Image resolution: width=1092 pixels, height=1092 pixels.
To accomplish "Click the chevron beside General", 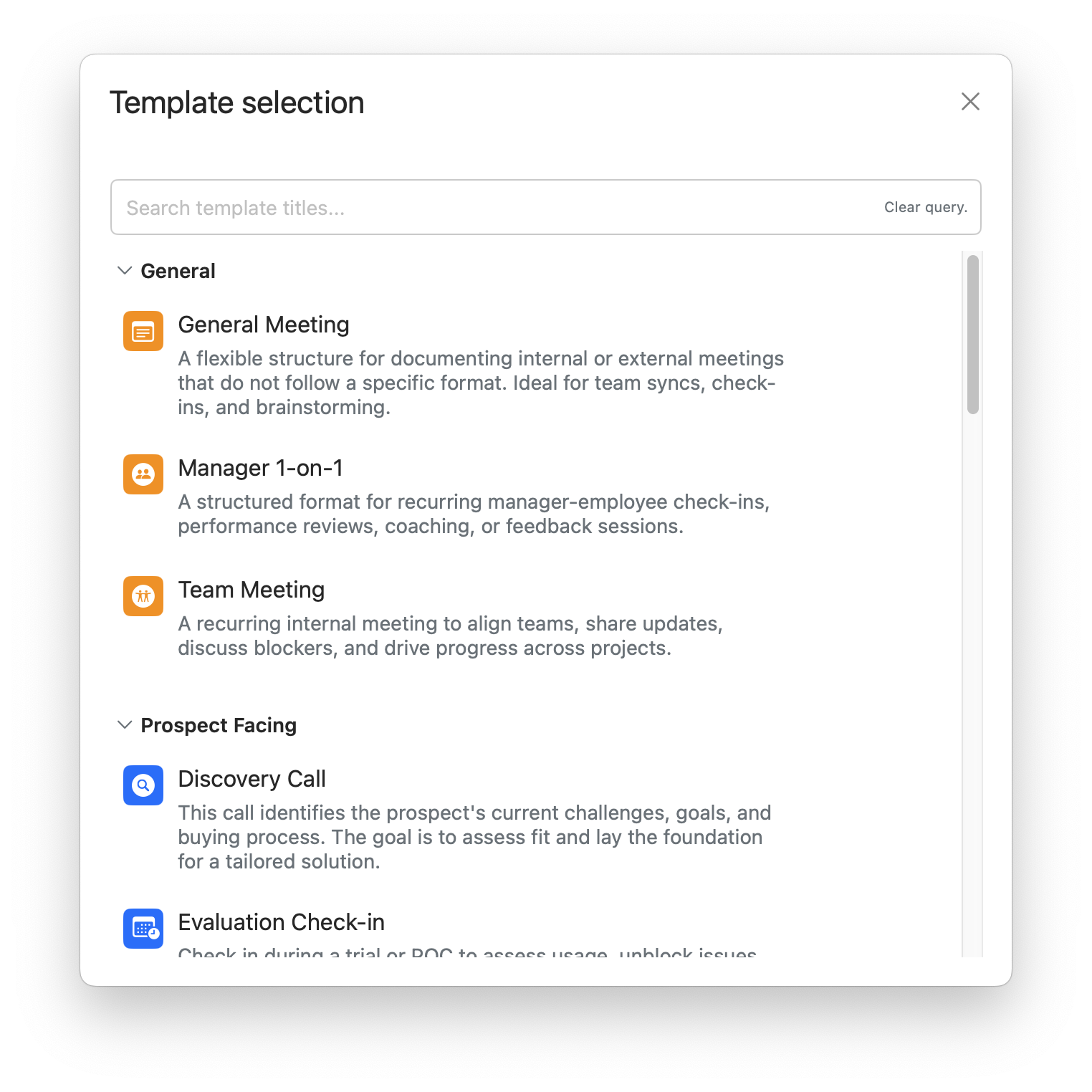I will click(x=124, y=270).
